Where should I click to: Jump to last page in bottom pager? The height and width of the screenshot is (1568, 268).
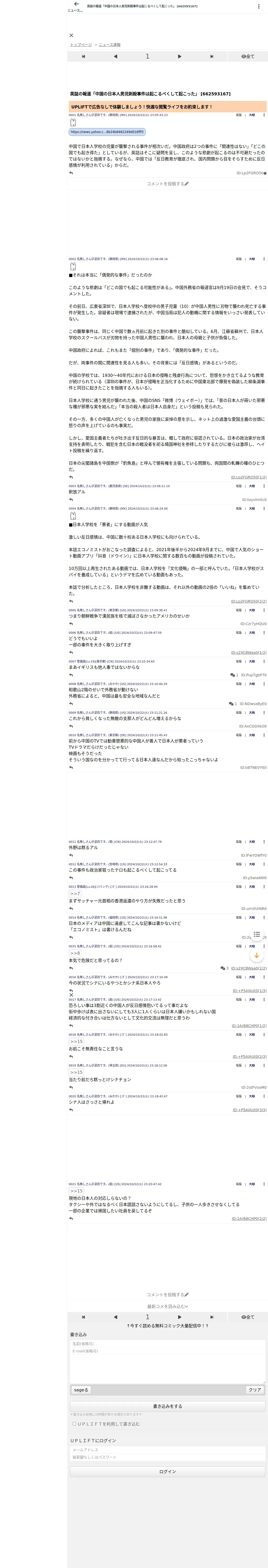(211, 1317)
